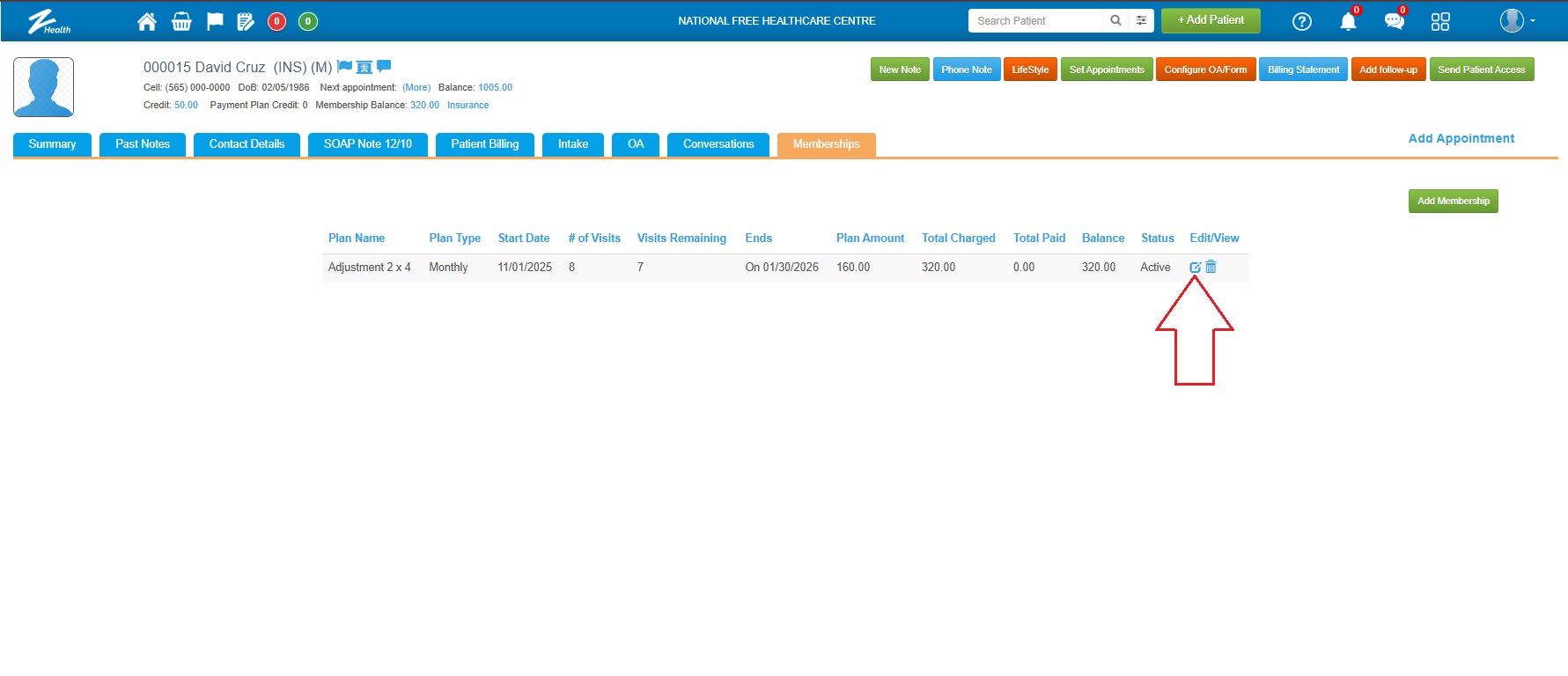Edit the Adjustment 2 x 4 membership
1568x676 pixels.
(1195, 268)
